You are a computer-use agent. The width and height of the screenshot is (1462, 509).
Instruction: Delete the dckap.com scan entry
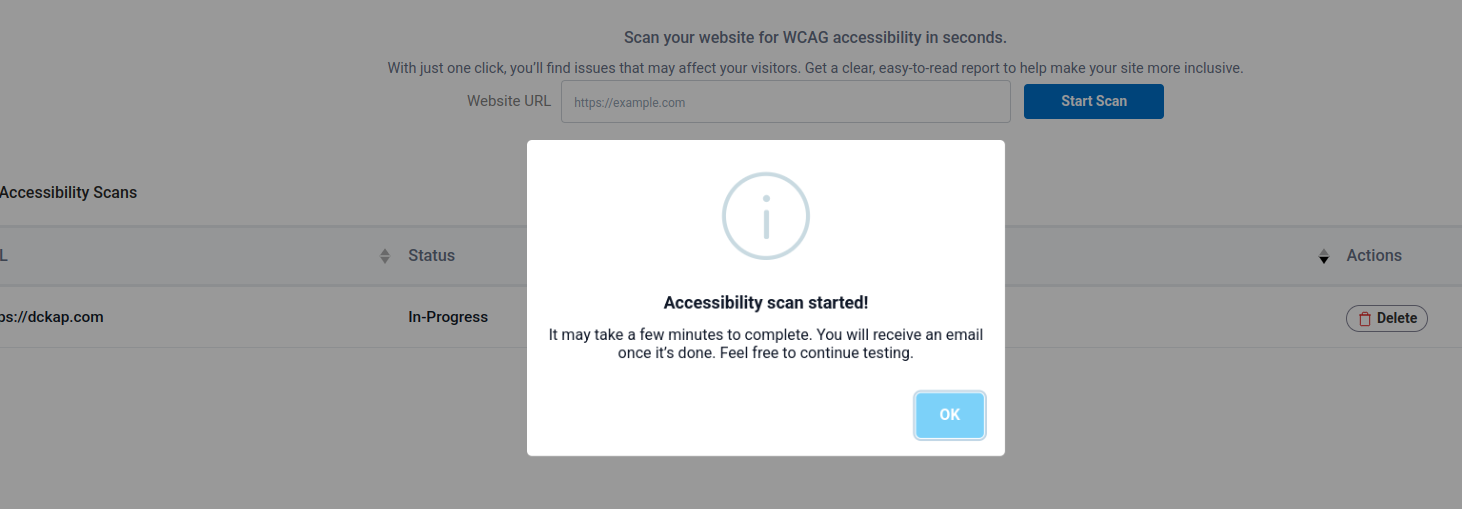click(1386, 318)
